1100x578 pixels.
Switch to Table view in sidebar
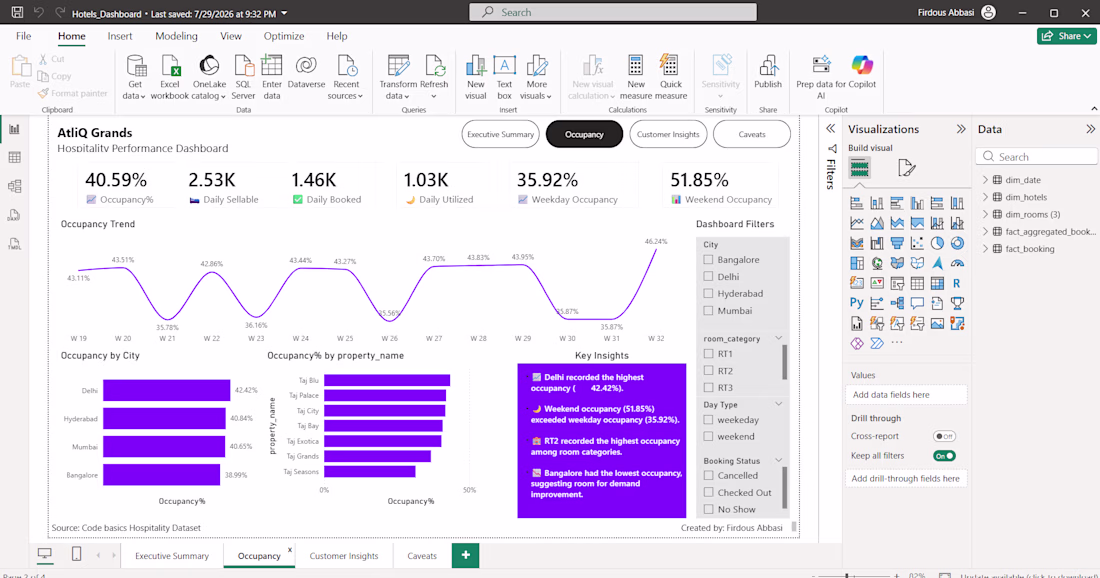[x=14, y=158]
